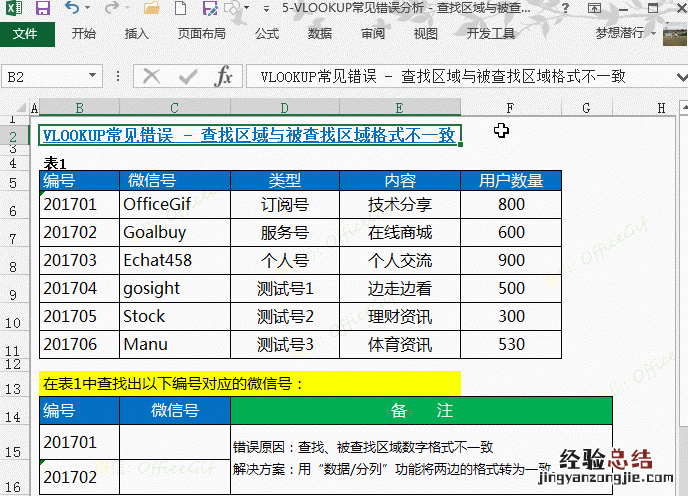The width and height of the screenshot is (688, 496).
Task: Switch to the 数据 ribbon tab
Action: point(320,33)
